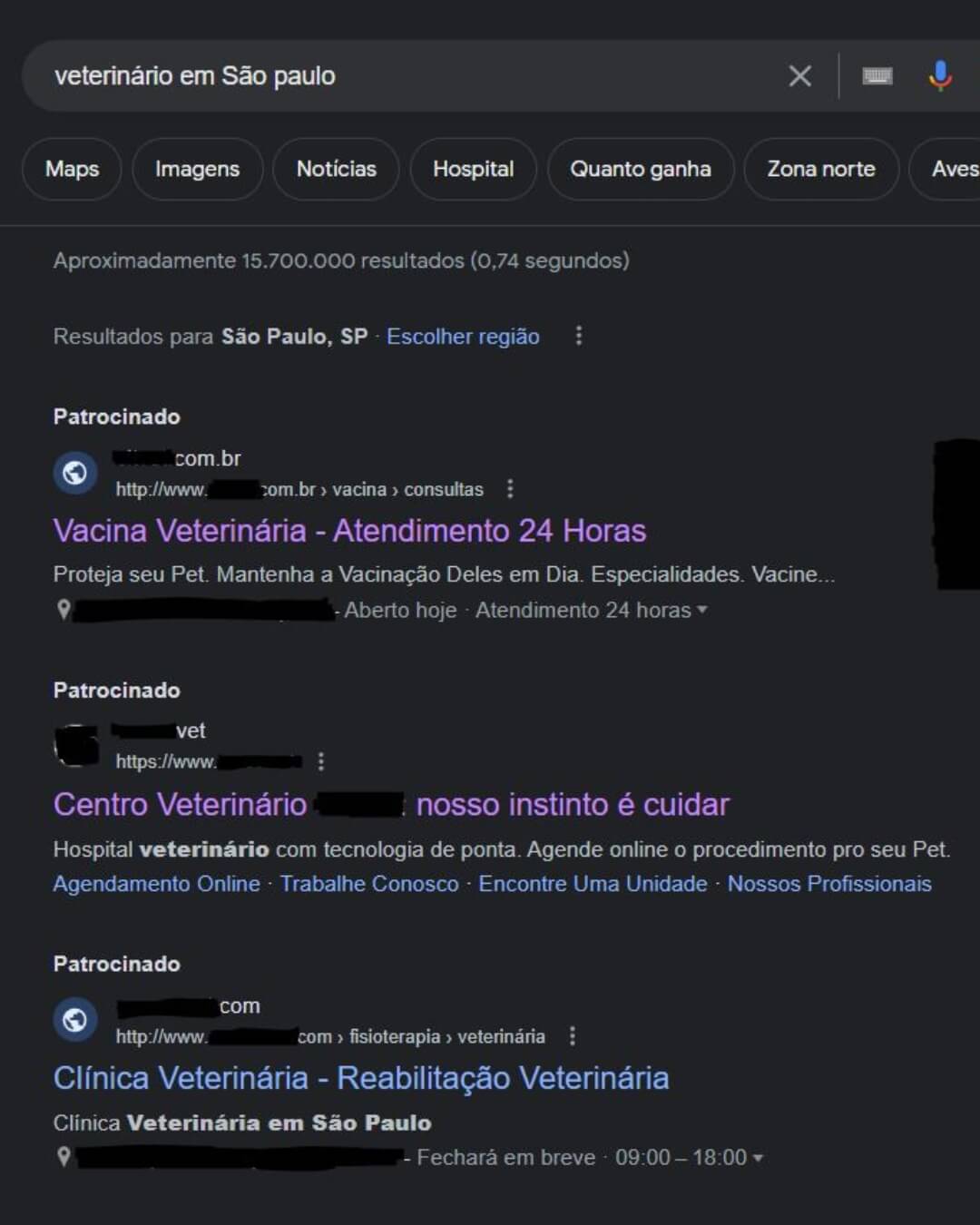Viewport: 980px width, 1225px height.
Task: Expand the Atendimento 24 horas hours dropdown
Action: 701,610
